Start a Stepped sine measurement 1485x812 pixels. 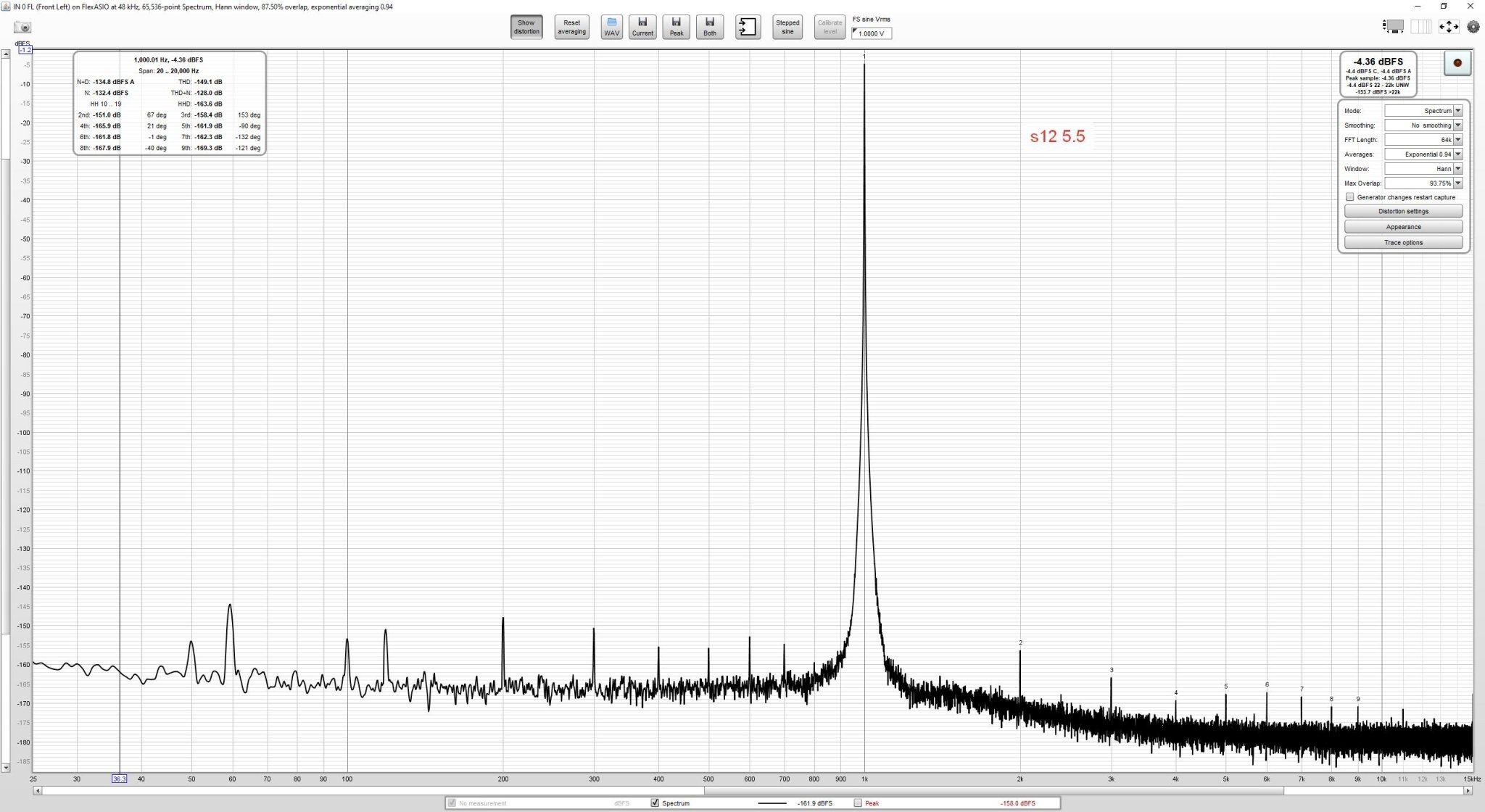pos(787,28)
